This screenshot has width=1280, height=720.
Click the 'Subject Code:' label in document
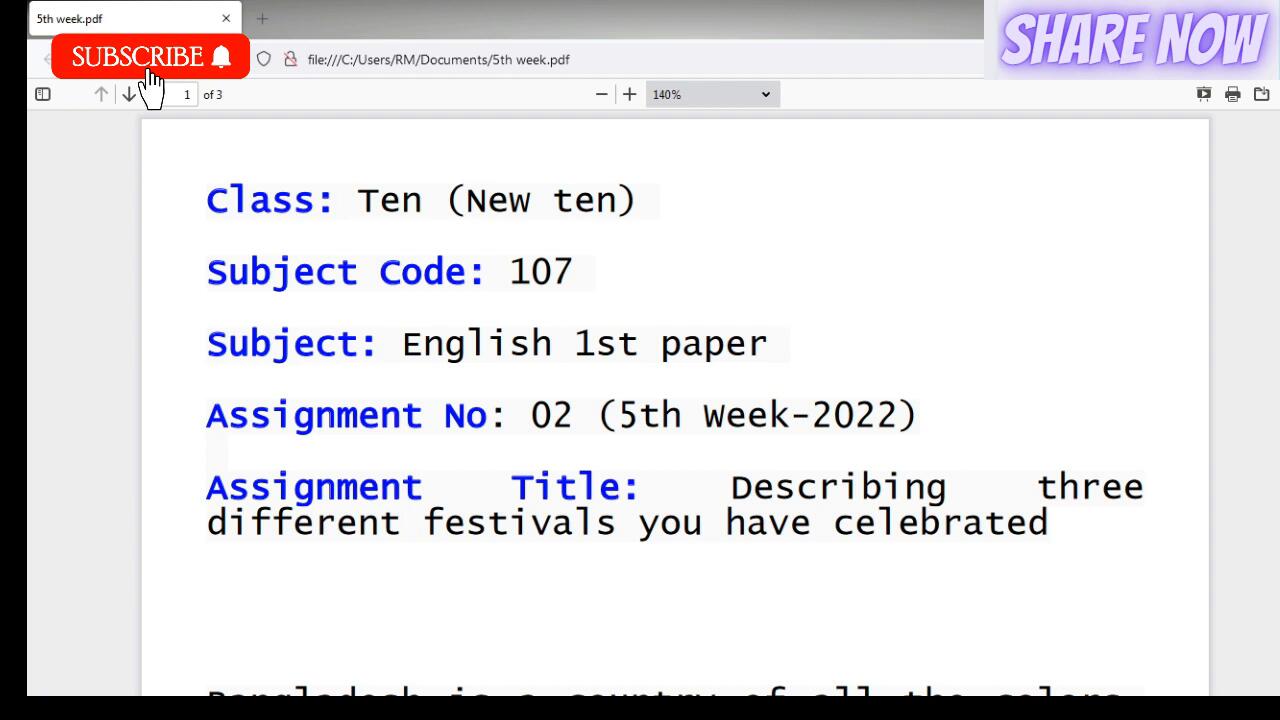coord(346,272)
